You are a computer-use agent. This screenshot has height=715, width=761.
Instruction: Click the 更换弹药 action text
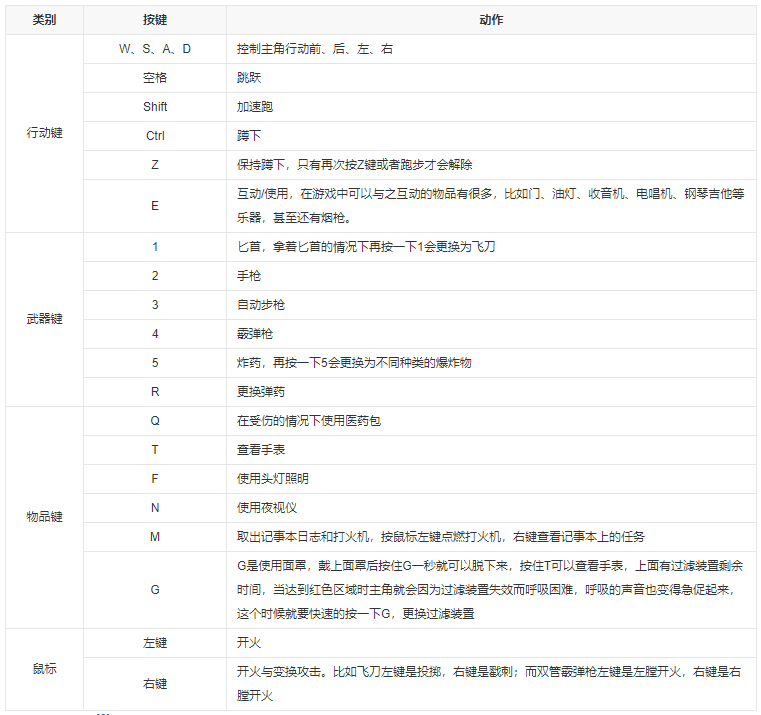(x=261, y=392)
